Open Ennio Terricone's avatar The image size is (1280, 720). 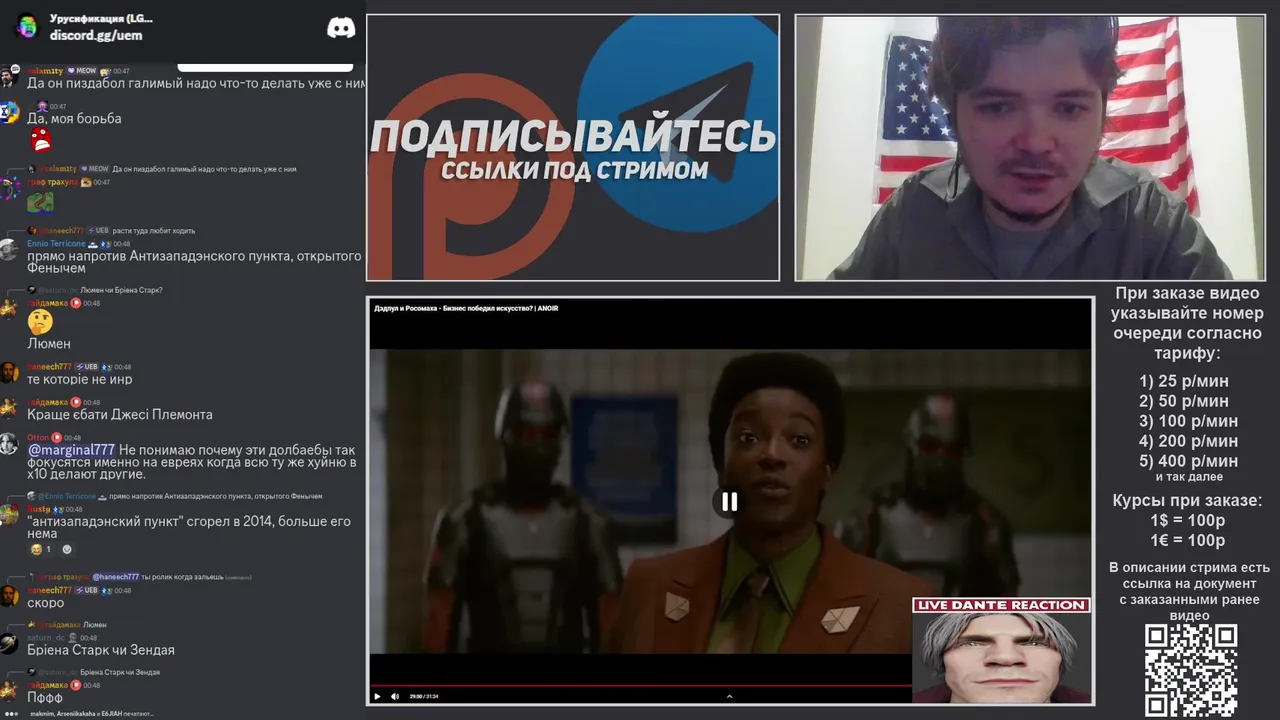pyautogui.click(x=8, y=250)
